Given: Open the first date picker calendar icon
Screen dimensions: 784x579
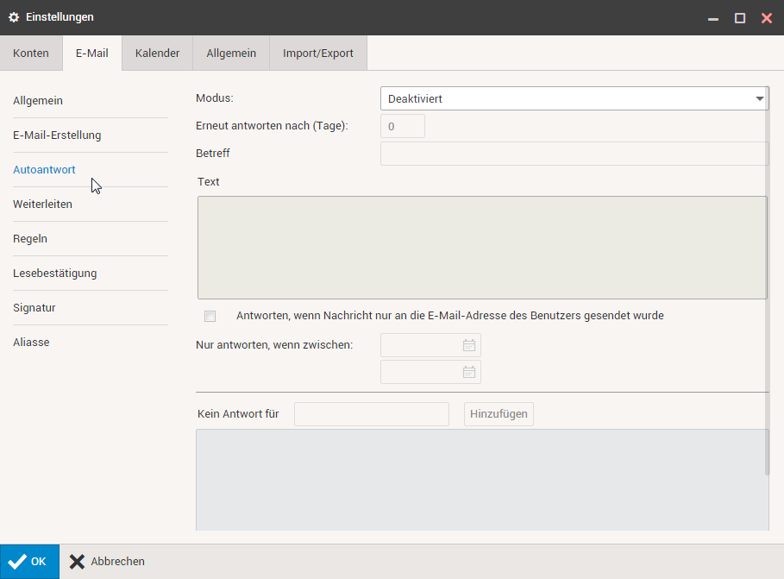Looking at the screenshot, I should click(x=468, y=345).
